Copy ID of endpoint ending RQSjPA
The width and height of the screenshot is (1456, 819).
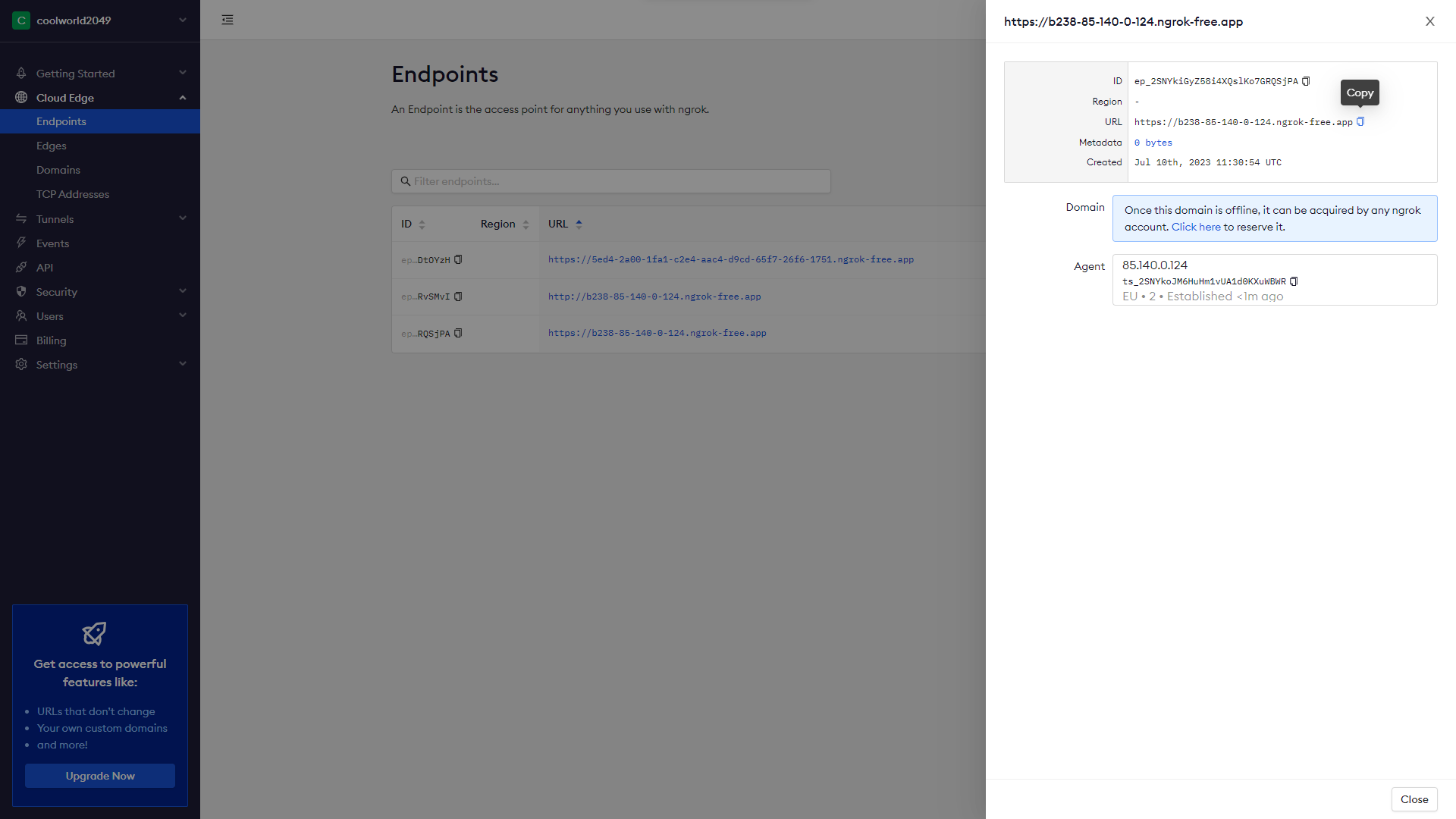[x=458, y=333]
